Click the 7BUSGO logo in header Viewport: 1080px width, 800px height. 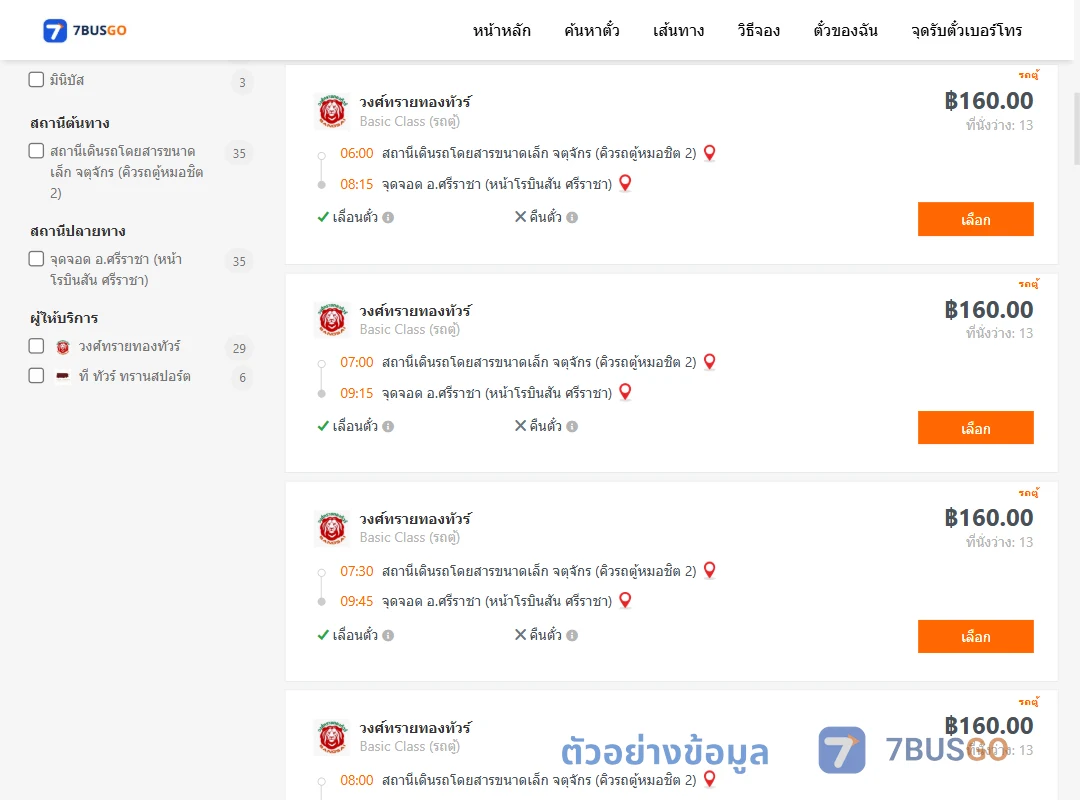tap(84, 30)
